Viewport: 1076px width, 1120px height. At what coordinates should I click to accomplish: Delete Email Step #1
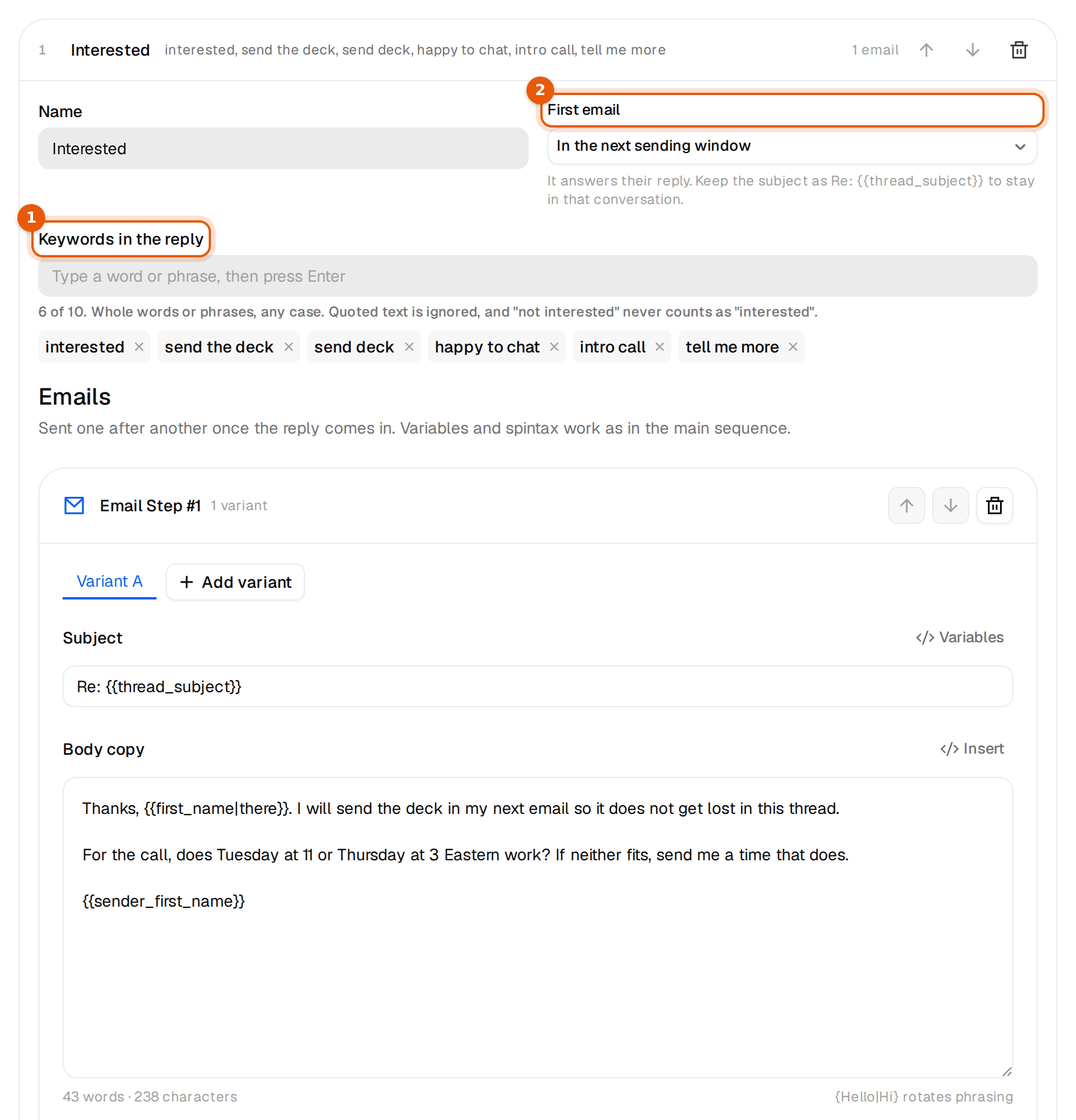tap(995, 506)
